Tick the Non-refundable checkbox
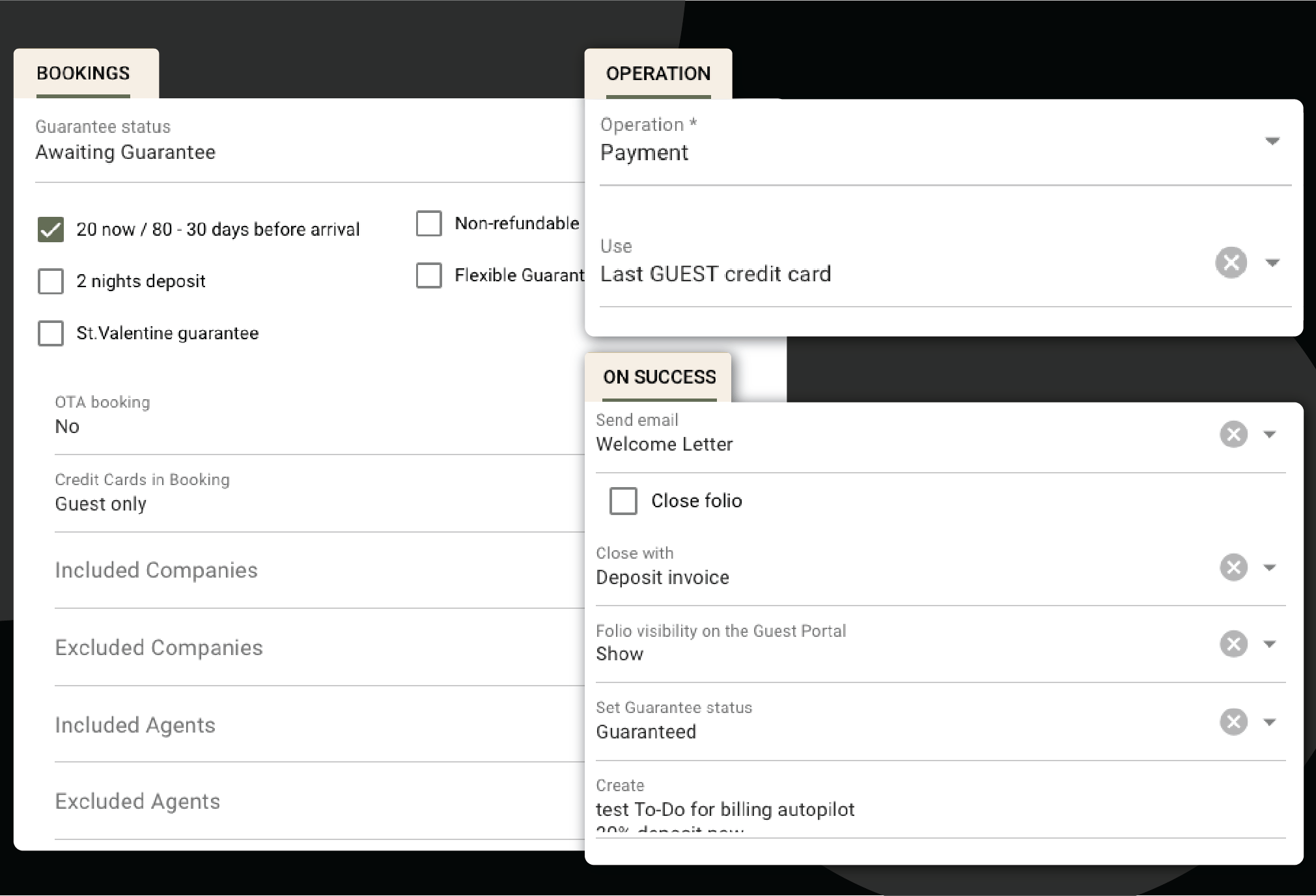This screenshot has width=1316, height=896. click(x=428, y=223)
